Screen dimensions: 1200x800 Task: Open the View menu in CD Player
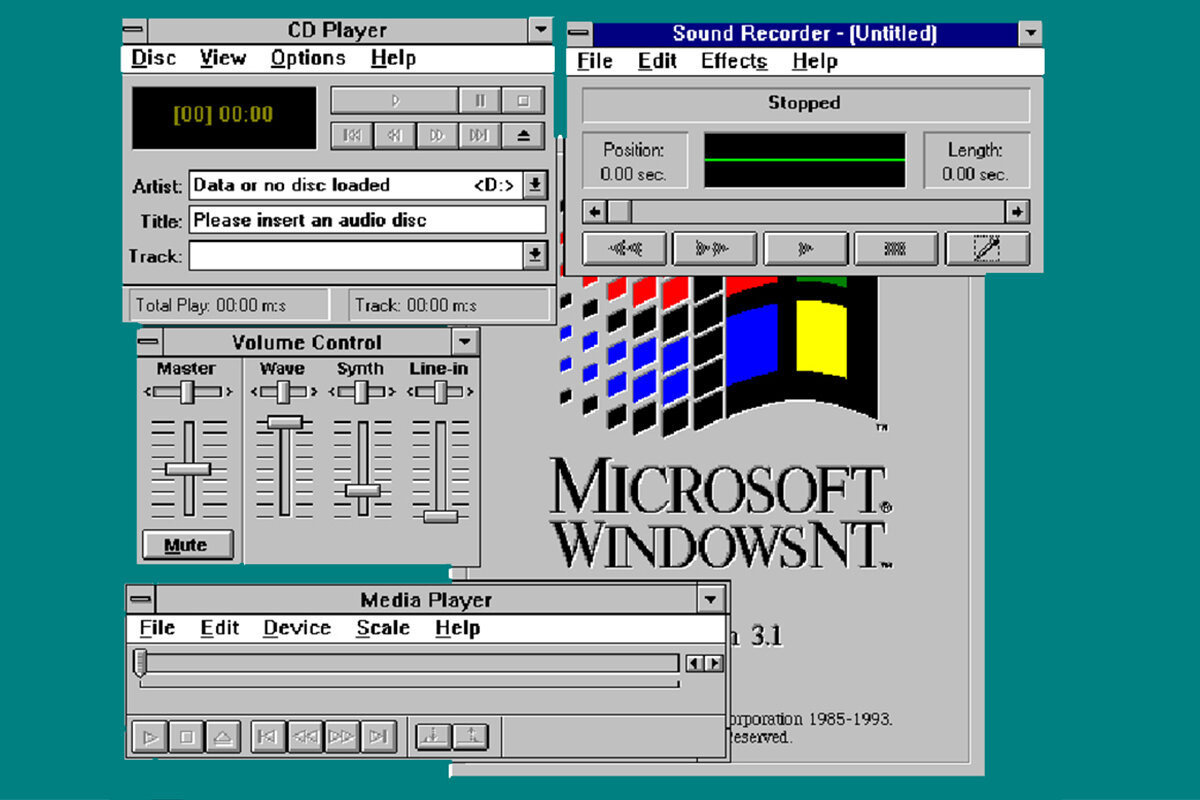click(222, 58)
